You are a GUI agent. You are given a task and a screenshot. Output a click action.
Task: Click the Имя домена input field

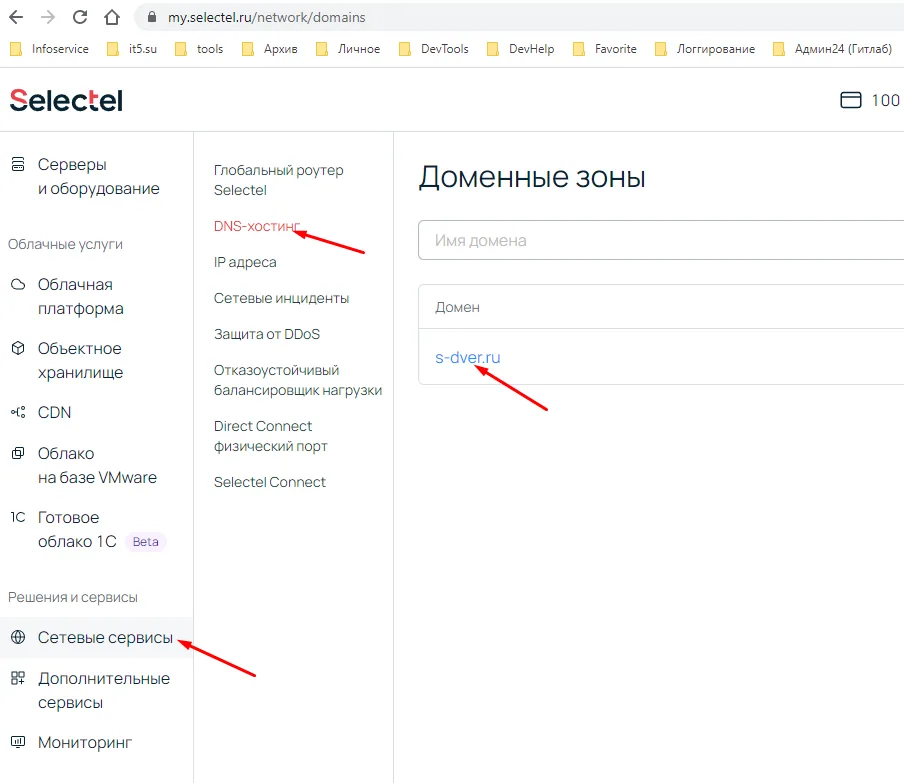[661, 240]
